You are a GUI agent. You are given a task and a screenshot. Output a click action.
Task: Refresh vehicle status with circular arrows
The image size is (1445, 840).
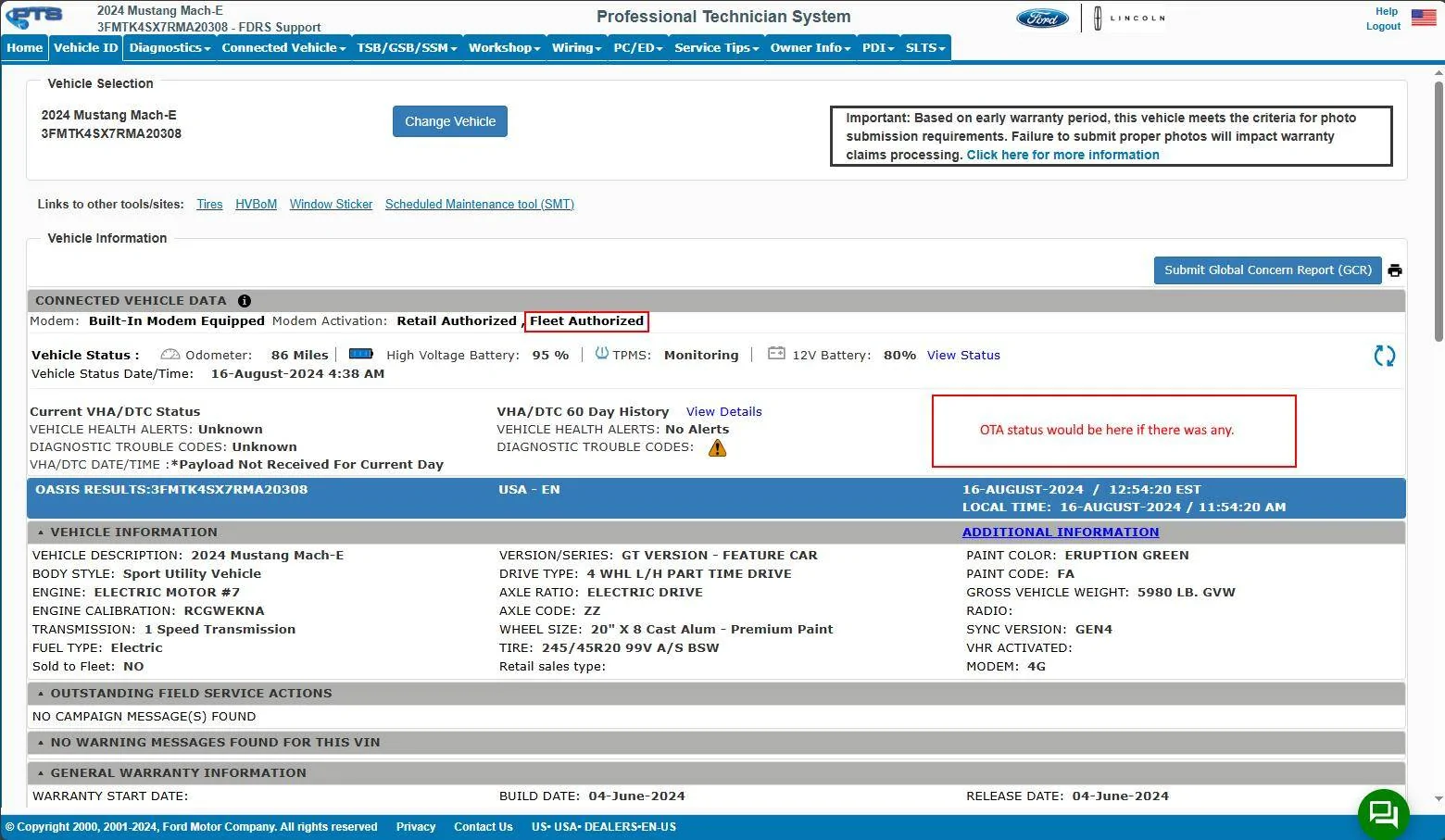pos(1385,356)
